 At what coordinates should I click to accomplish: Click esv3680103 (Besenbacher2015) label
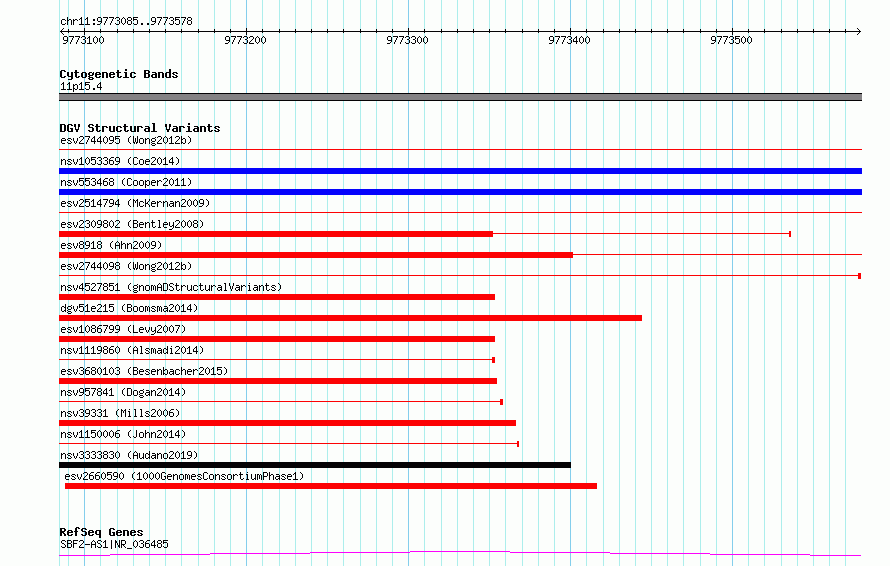[x=144, y=371]
